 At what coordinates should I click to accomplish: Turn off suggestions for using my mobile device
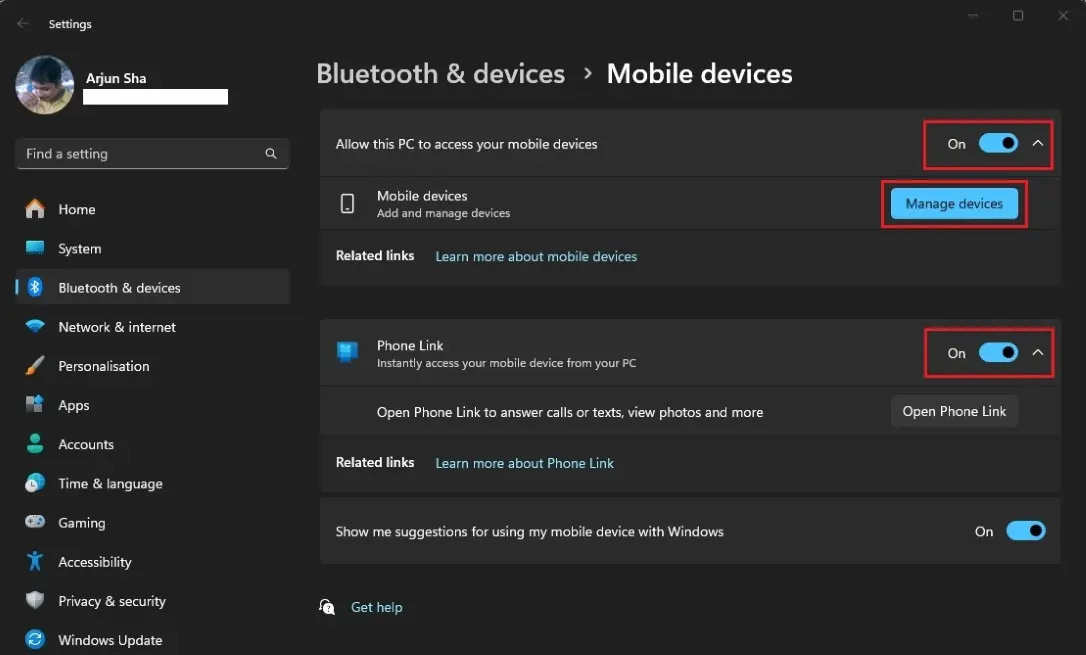(x=1026, y=530)
